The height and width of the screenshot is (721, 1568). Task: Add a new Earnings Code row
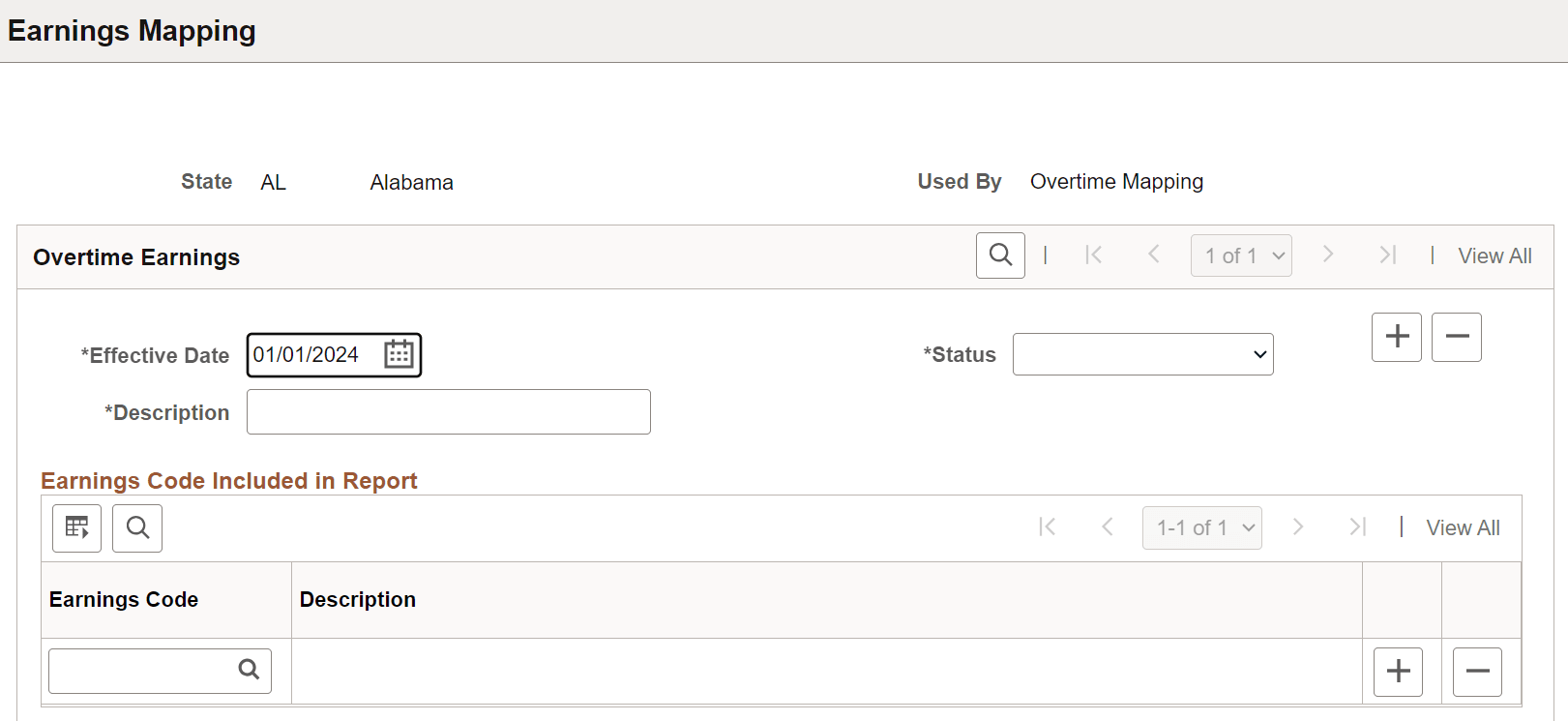click(x=1398, y=672)
